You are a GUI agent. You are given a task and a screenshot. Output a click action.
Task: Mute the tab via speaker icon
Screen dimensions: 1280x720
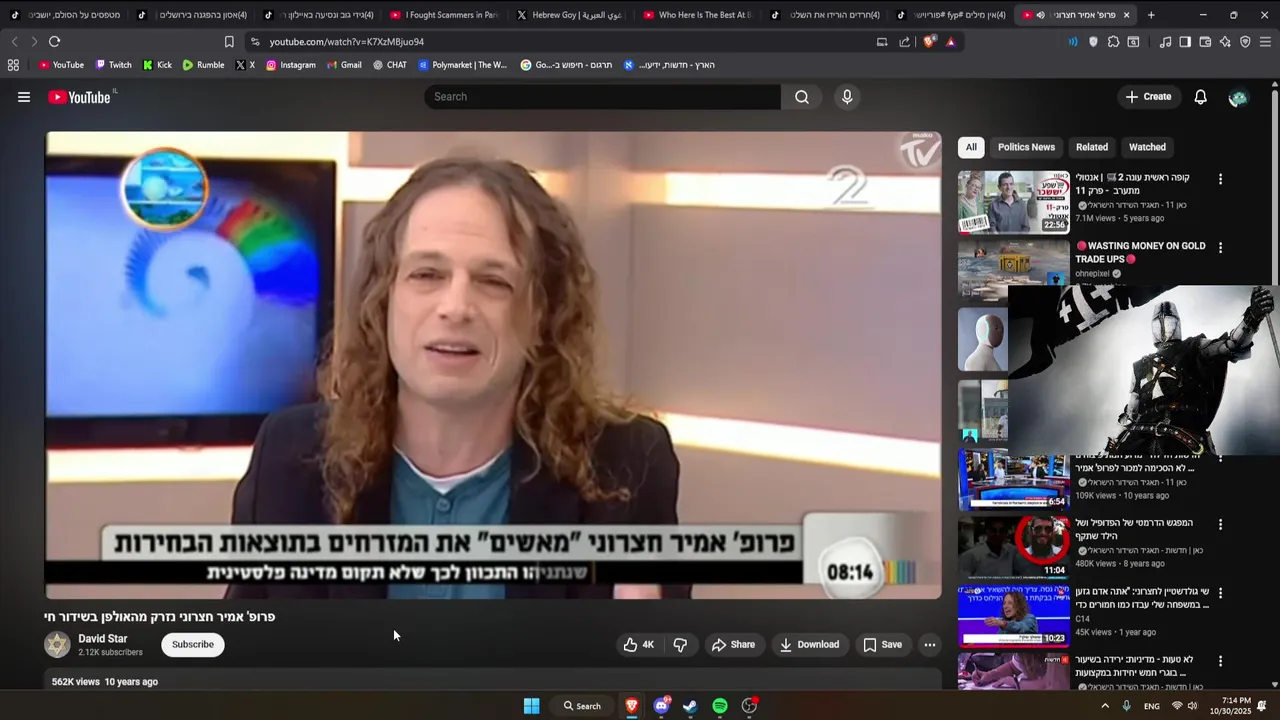pyautogui.click(x=1040, y=15)
